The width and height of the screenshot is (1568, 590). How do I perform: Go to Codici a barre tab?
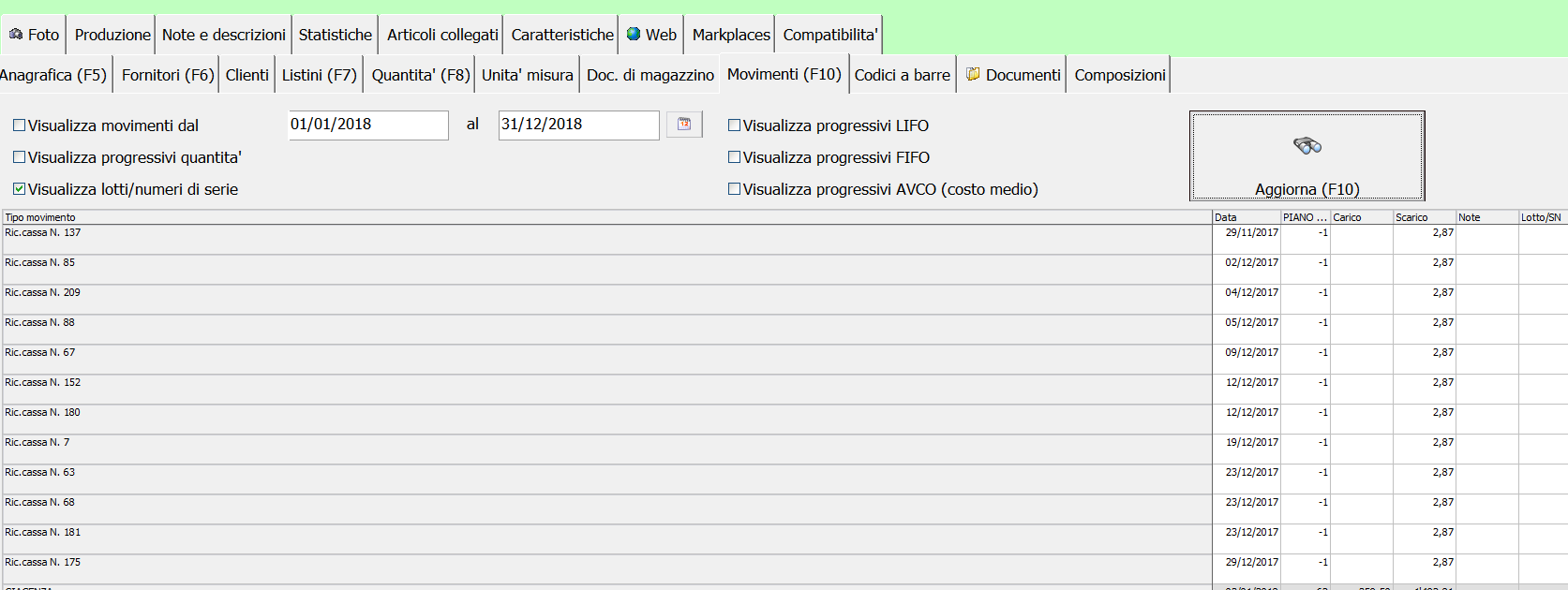click(902, 75)
